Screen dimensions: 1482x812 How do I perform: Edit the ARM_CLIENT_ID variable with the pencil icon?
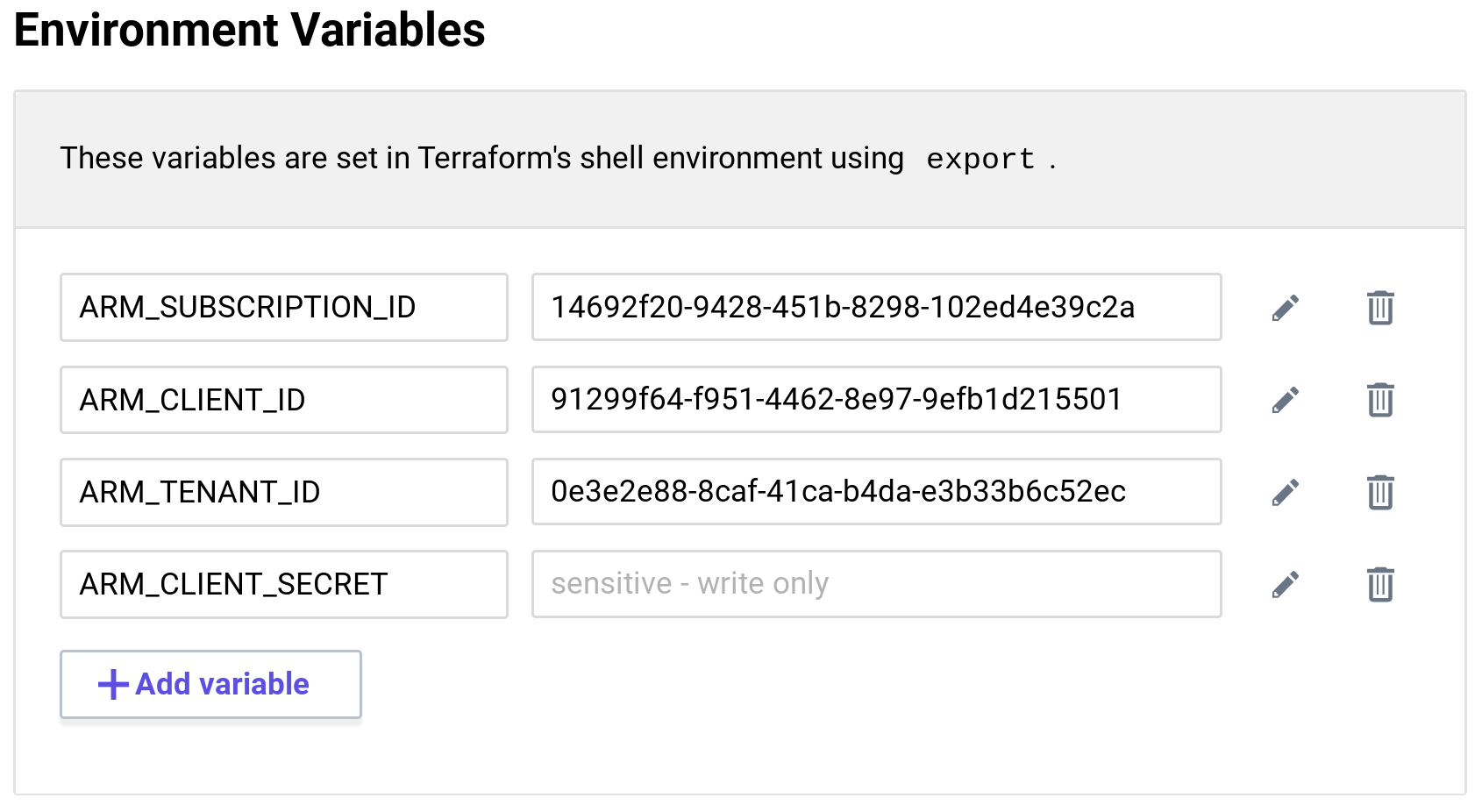click(x=1286, y=400)
